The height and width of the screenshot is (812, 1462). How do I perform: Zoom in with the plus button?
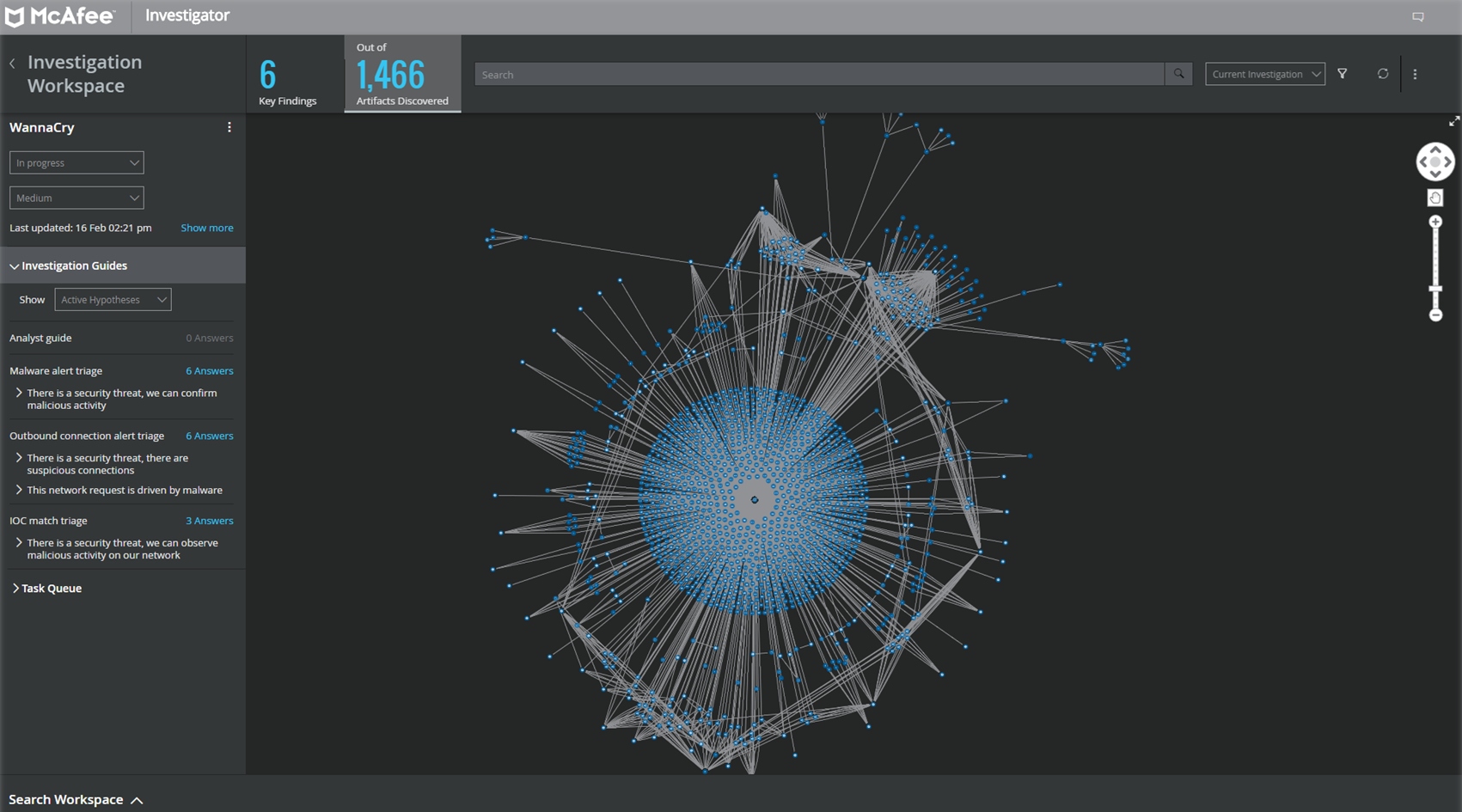click(x=1434, y=222)
